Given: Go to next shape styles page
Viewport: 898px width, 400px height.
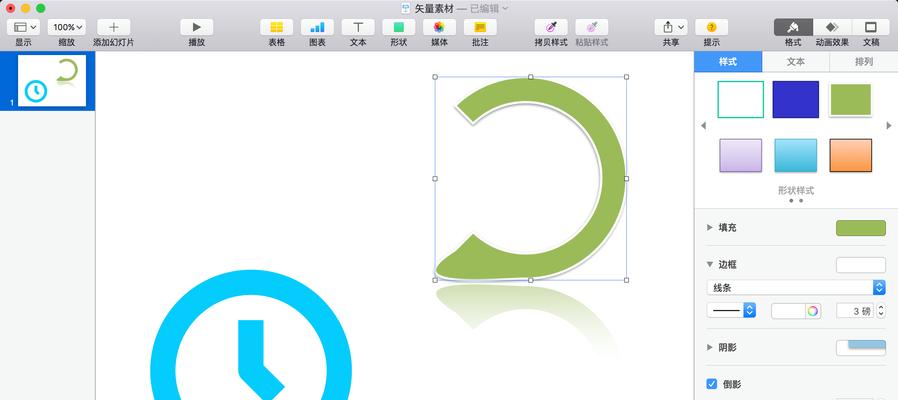Looking at the screenshot, I should [889, 126].
